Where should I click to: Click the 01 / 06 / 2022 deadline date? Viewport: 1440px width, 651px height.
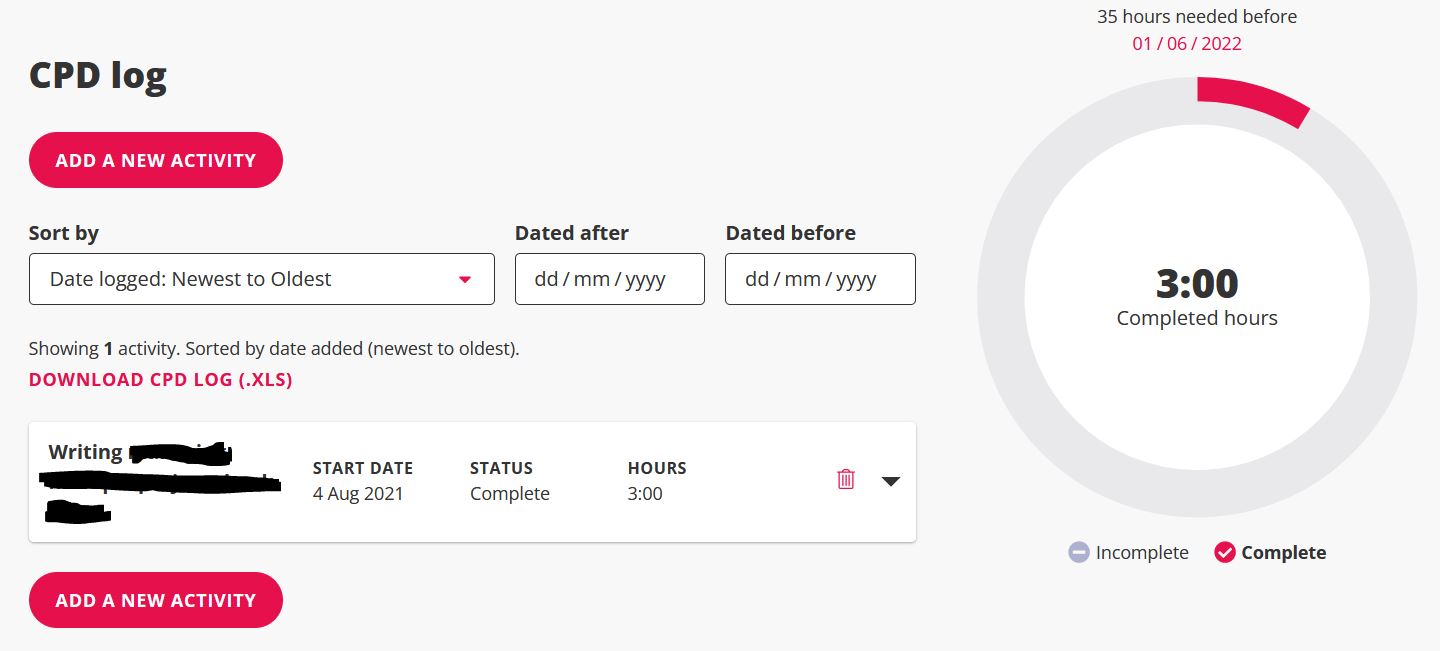pyautogui.click(x=1187, y=44)
